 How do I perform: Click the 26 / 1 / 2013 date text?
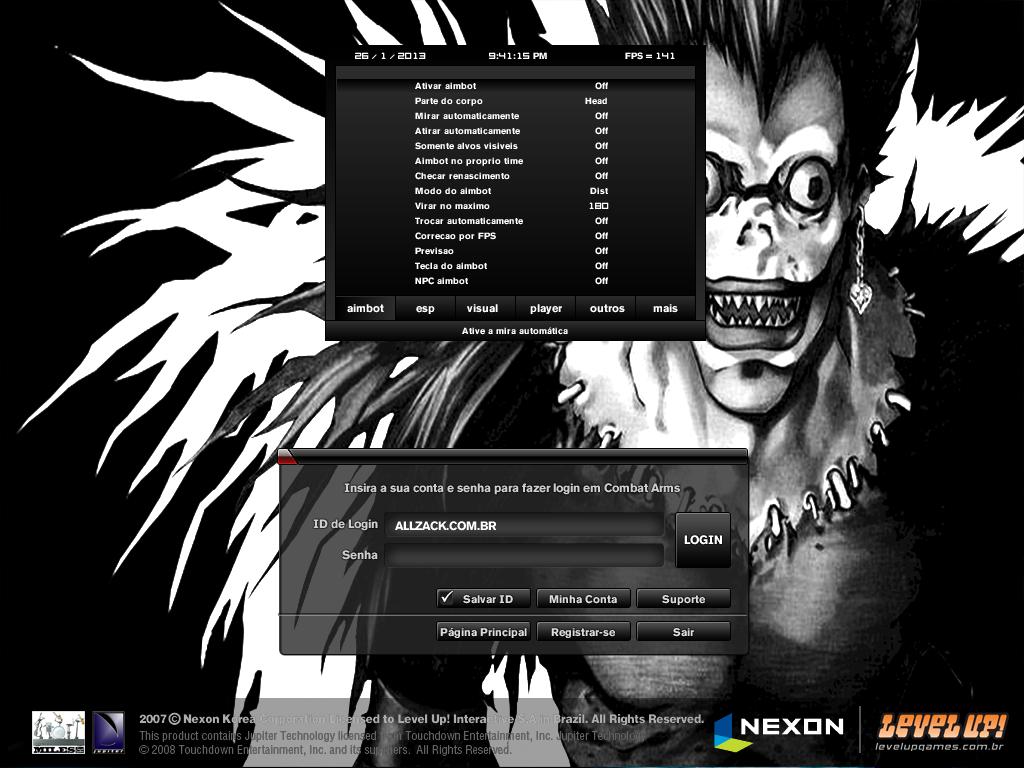tap(390, 56)
